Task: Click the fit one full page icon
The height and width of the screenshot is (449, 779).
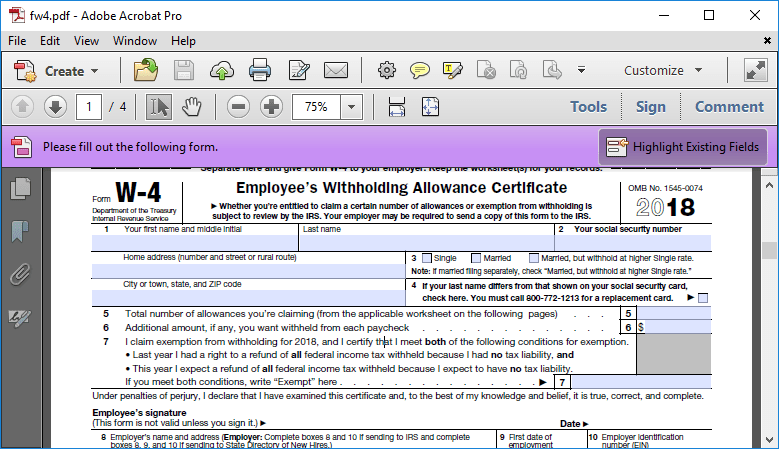Action: (430, 106)
